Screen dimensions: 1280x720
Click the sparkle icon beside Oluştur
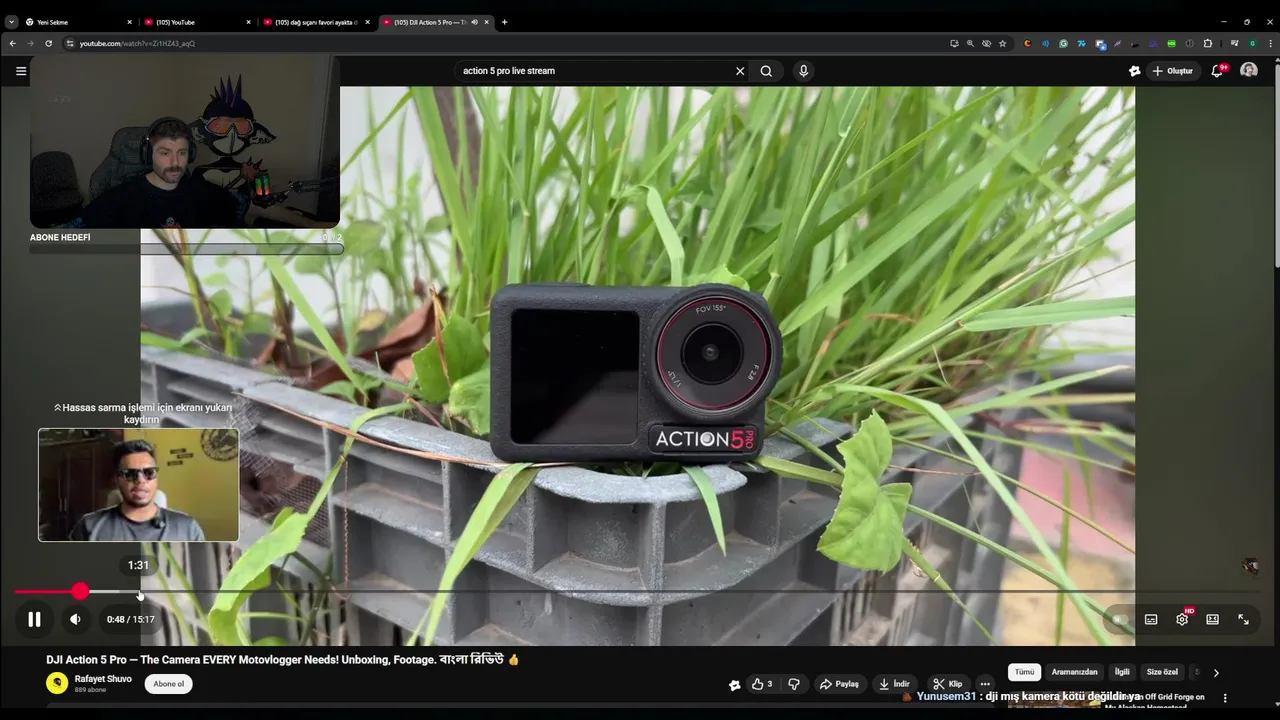click(x=1134, y=71)
